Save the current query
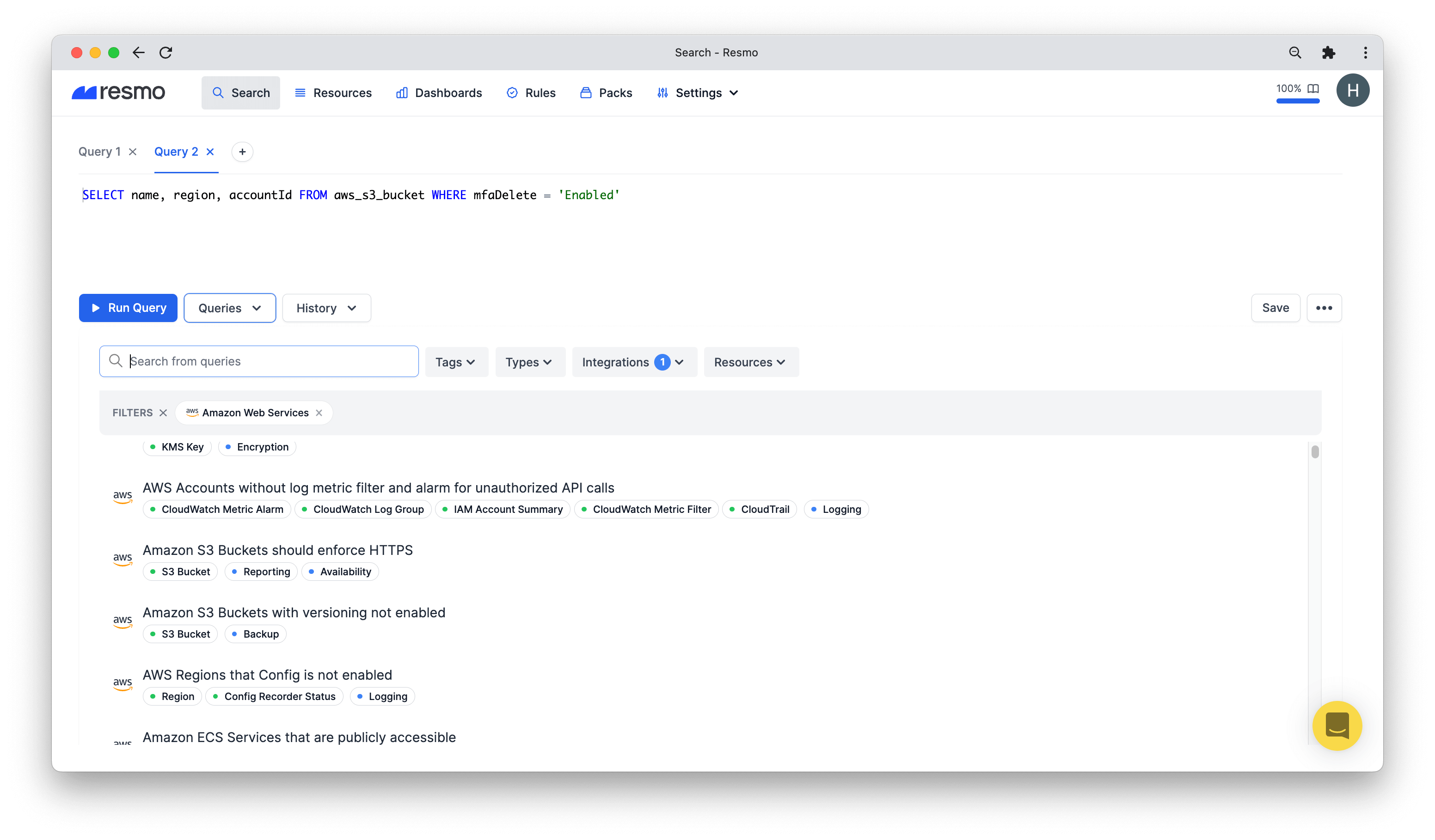This screenshot has width=1435, height=840. (1276, 308)
